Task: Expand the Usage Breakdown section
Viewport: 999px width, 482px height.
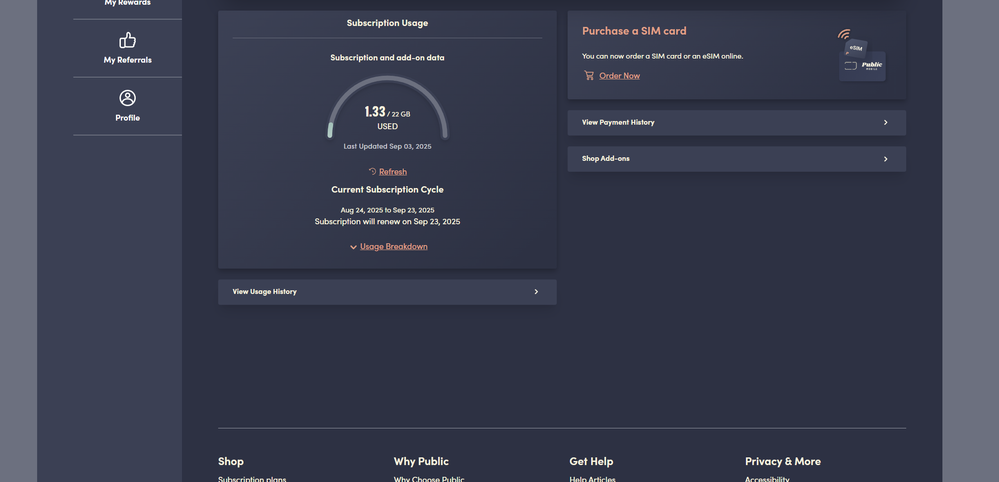Action: point(393,246)
